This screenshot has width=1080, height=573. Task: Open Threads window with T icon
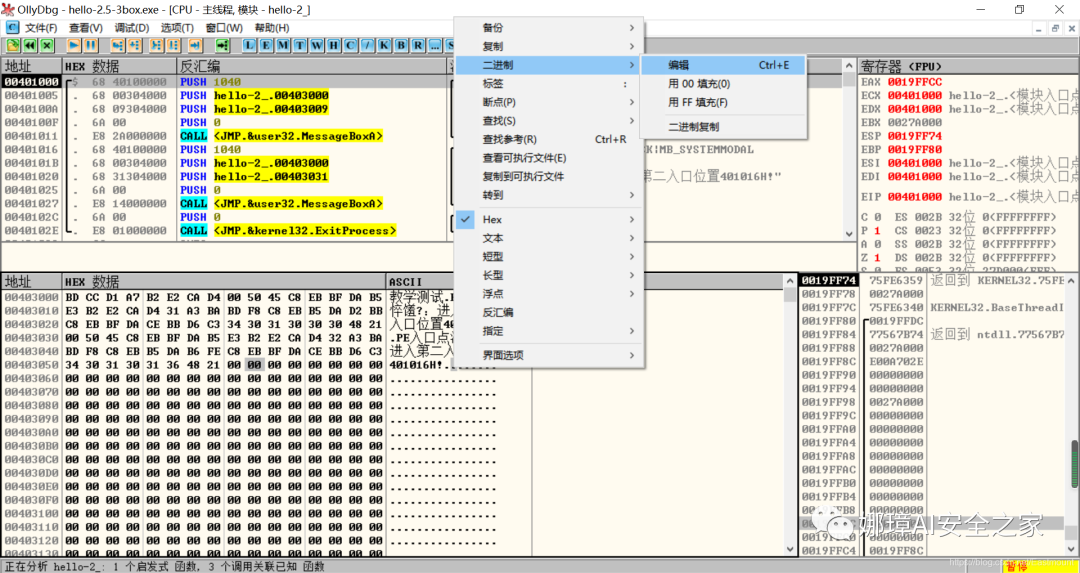point(300,45)
